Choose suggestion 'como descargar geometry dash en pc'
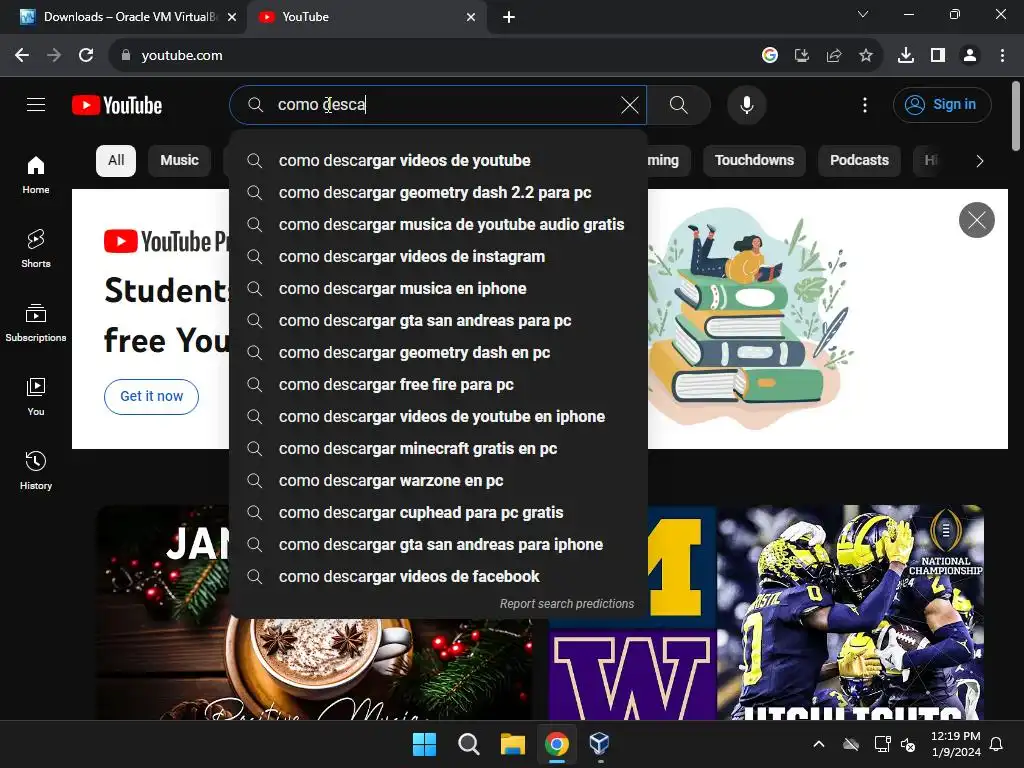This screenshot has width=1024, height=768. pyautogui.click(x=438, y=353)
